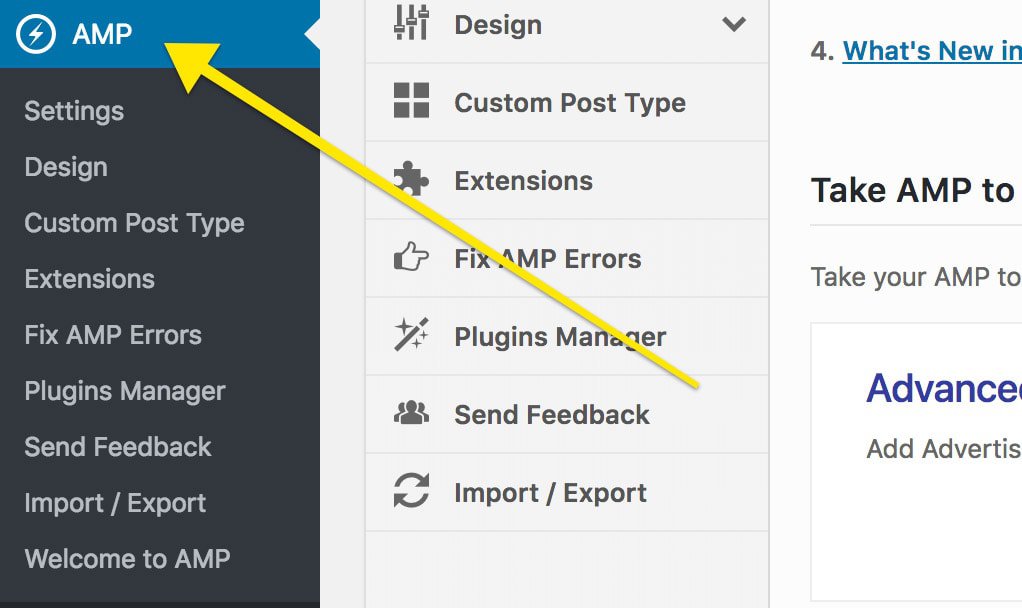Open the Advanced extension title link
Viewport: 1022px width, 608px height.
944,388
